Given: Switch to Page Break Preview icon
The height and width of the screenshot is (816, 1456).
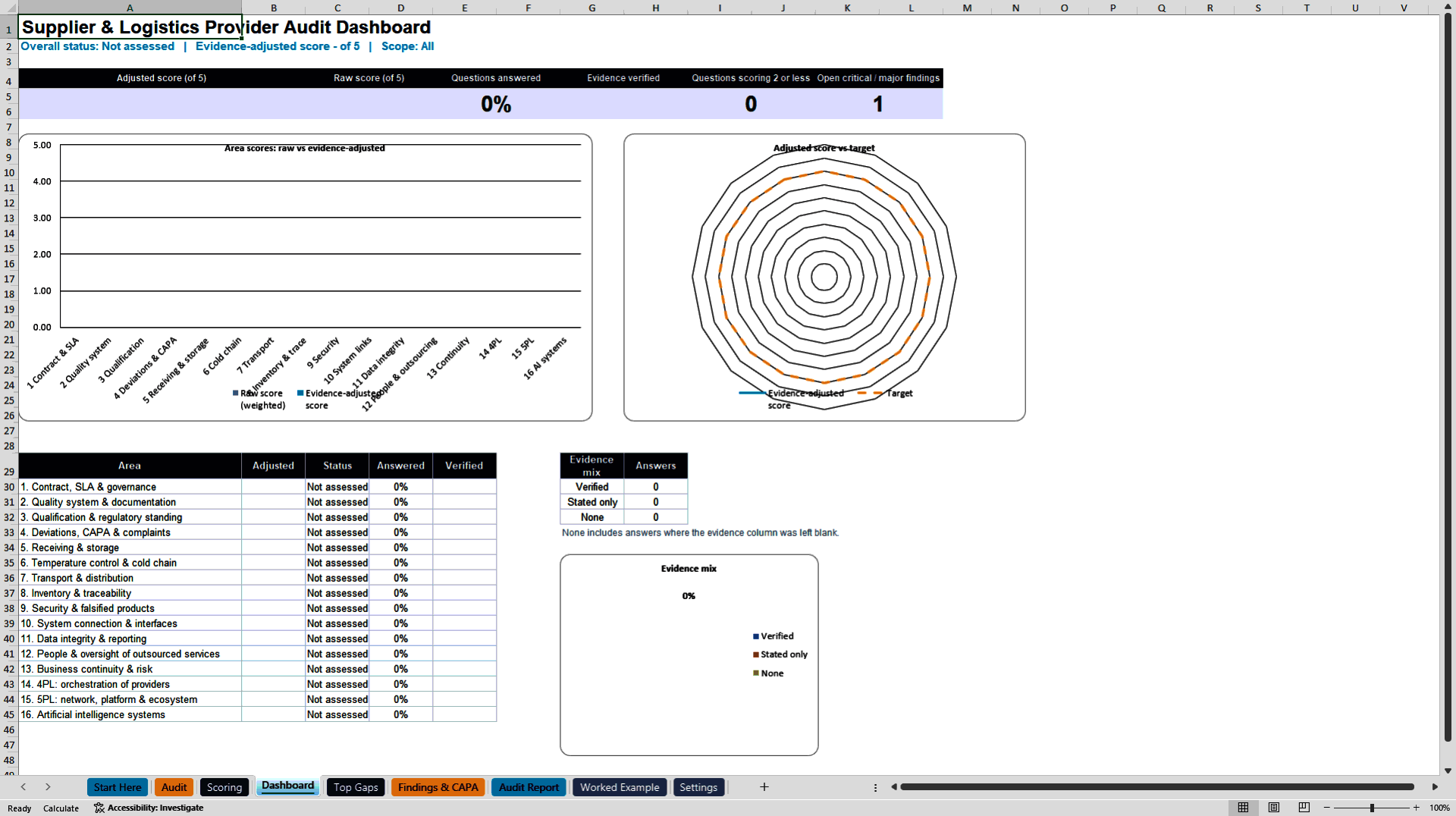Looking at the screenshot, I should 1304,808.
